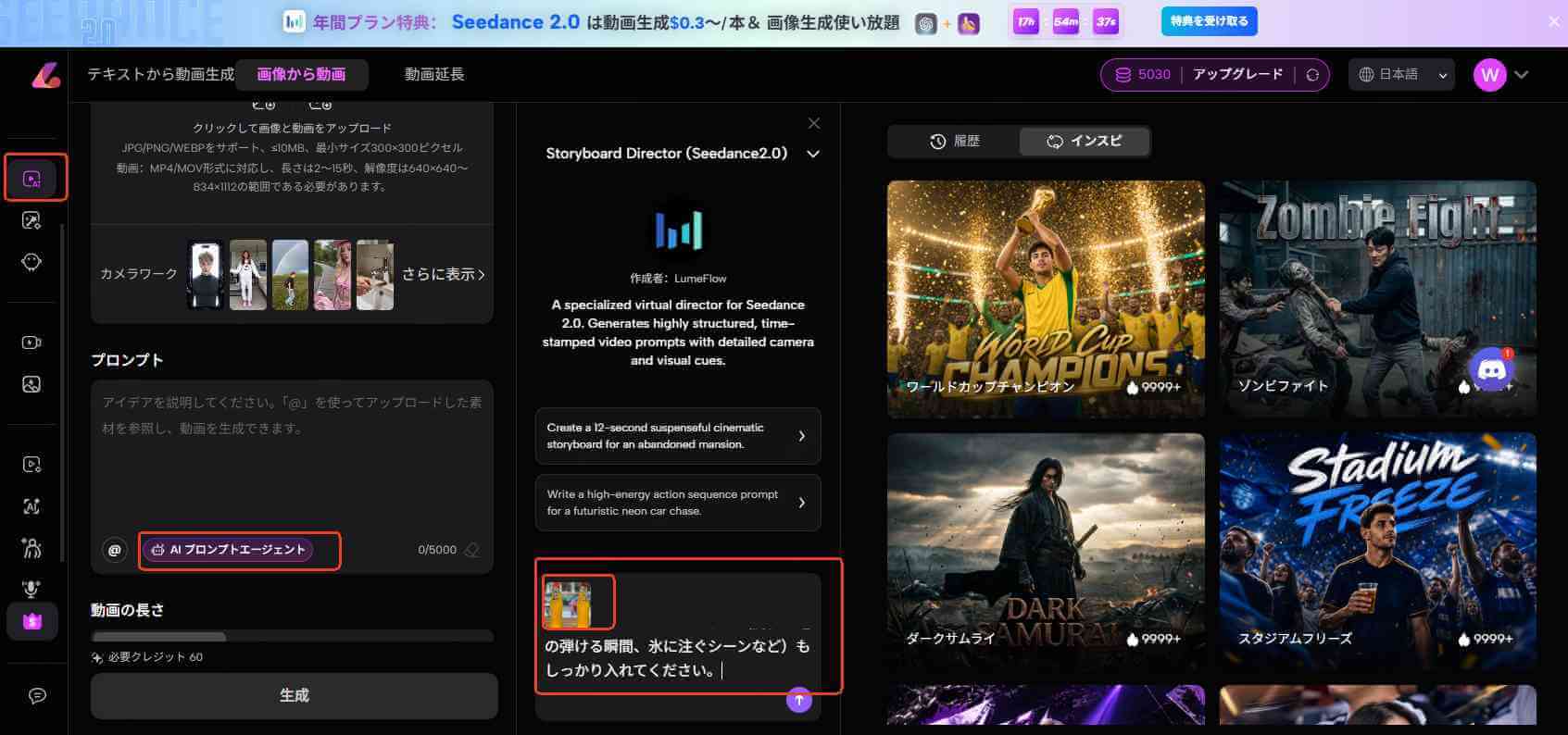Click the W user avatar

click(x=1490, y=75)
